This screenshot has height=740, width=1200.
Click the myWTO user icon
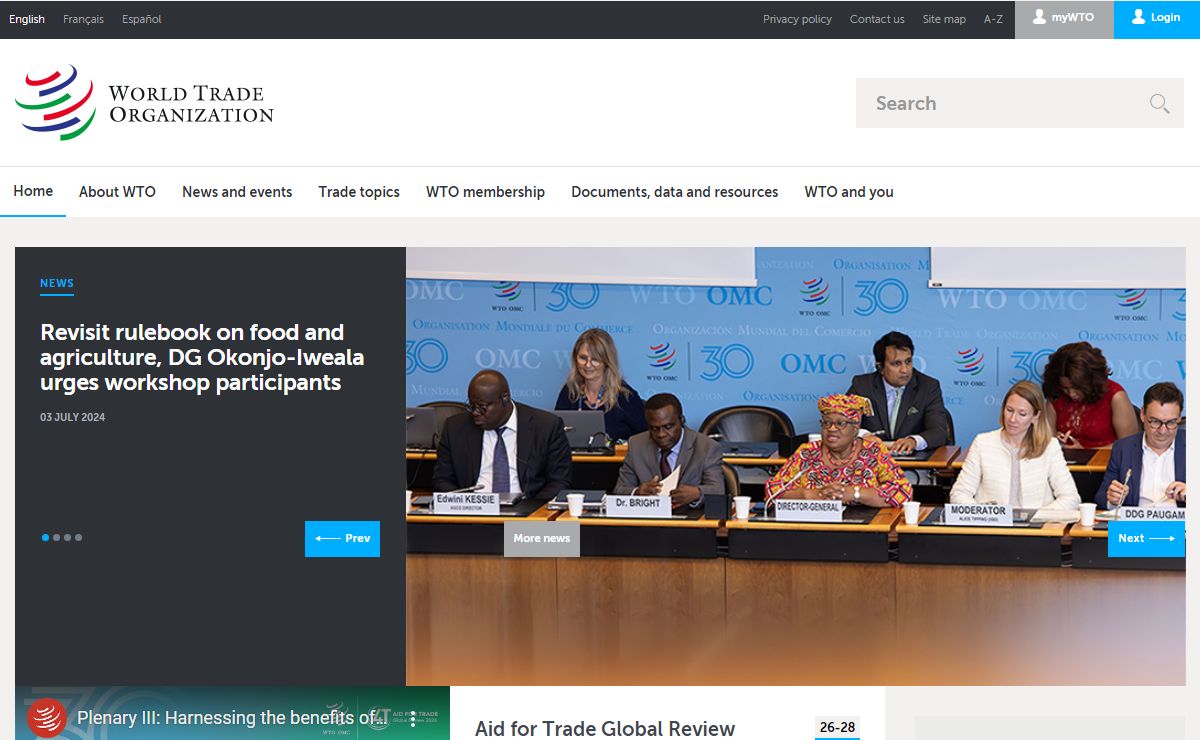[x=1039, y=17]
